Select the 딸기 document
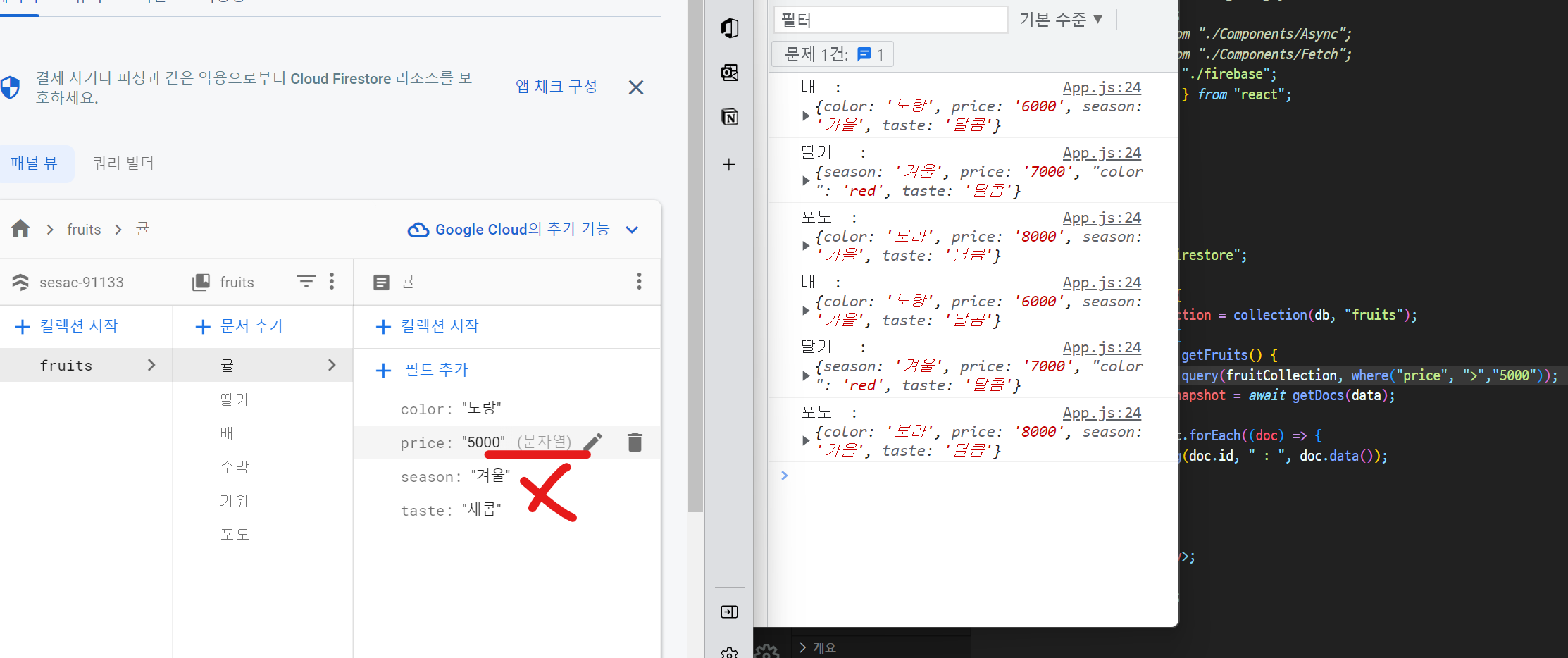1568x658 pixels. tap(234, 399)
